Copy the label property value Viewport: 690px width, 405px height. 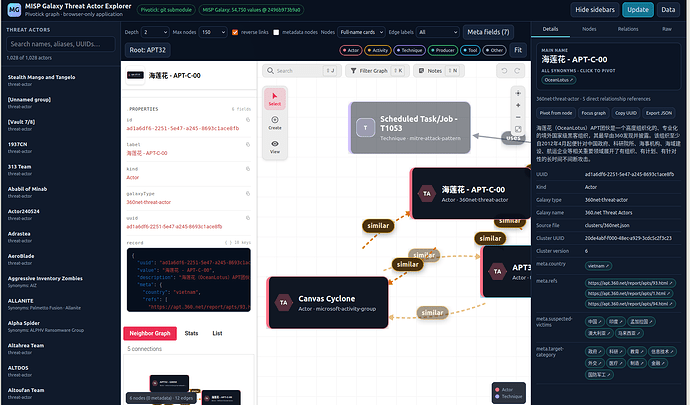click(248, 144)
